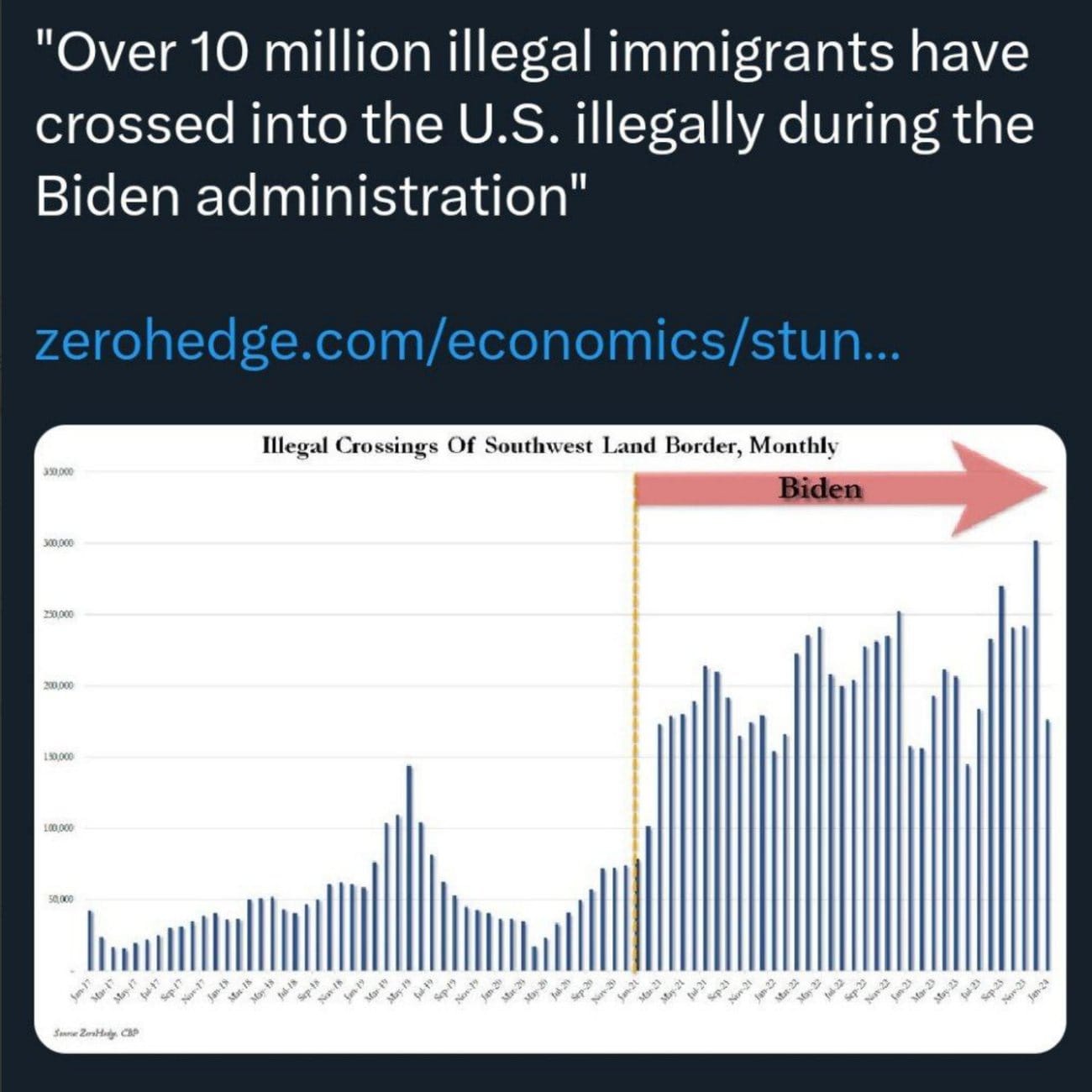This screenshot has width=1092, height=1092.
Task: Click the 250,000 y-axis label
Action: pyautogui.click(x=59, y=615)
